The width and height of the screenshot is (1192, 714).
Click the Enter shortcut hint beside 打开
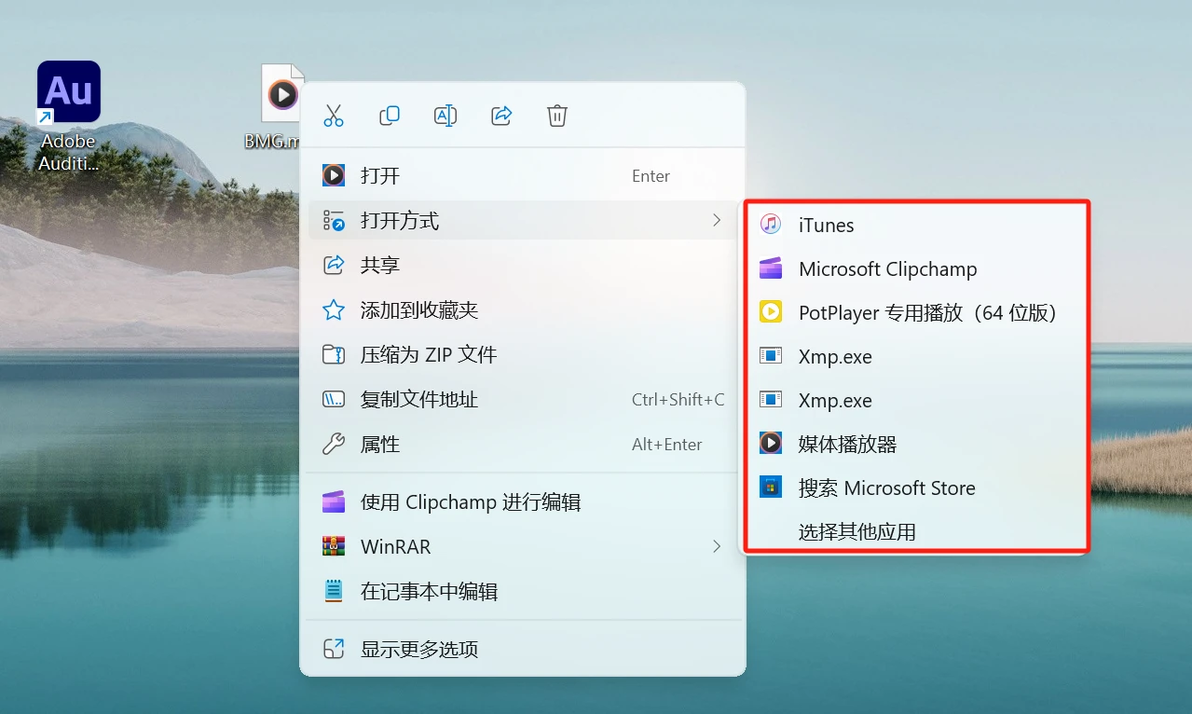pos(651,176)
